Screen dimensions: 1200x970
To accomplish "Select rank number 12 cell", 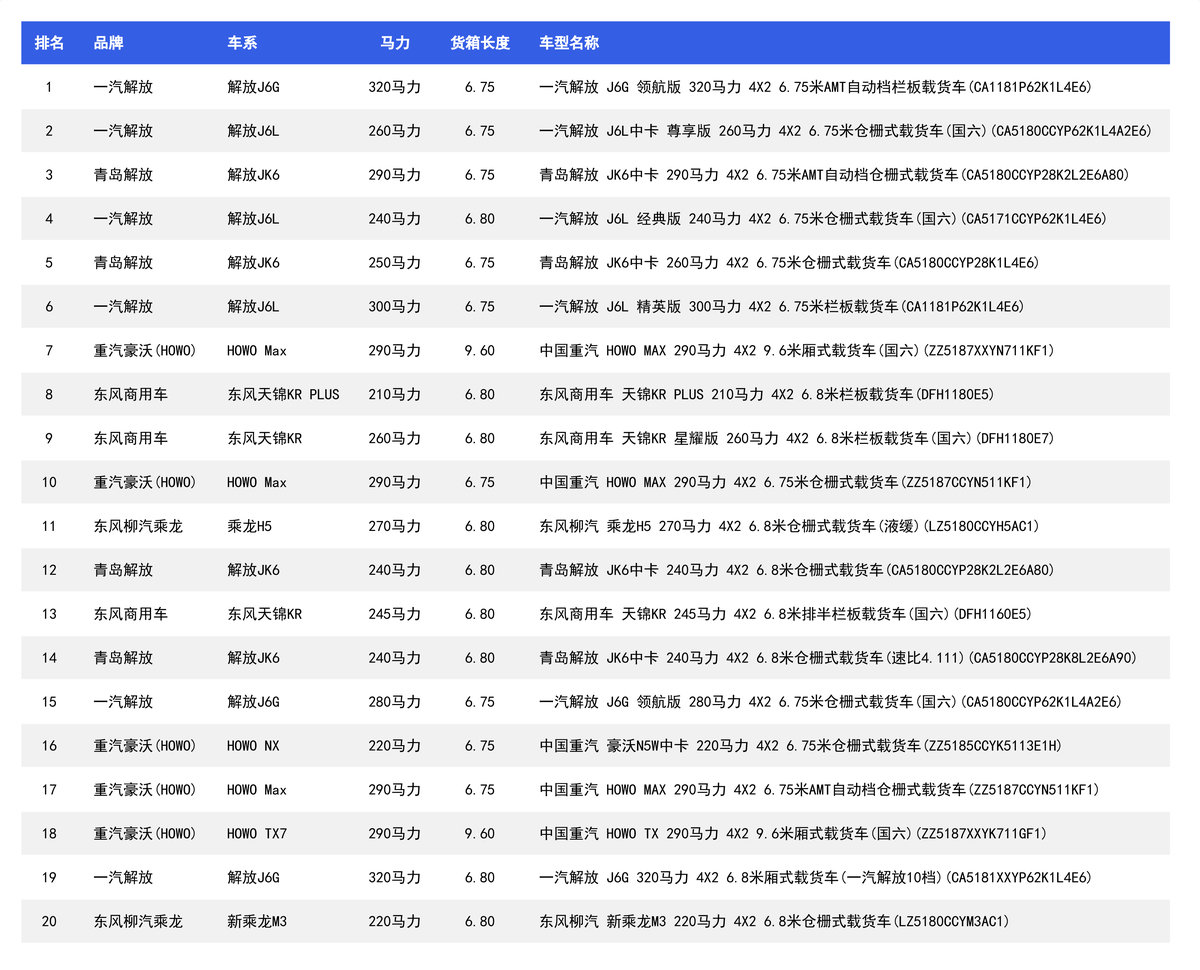I will click(49, 571).
